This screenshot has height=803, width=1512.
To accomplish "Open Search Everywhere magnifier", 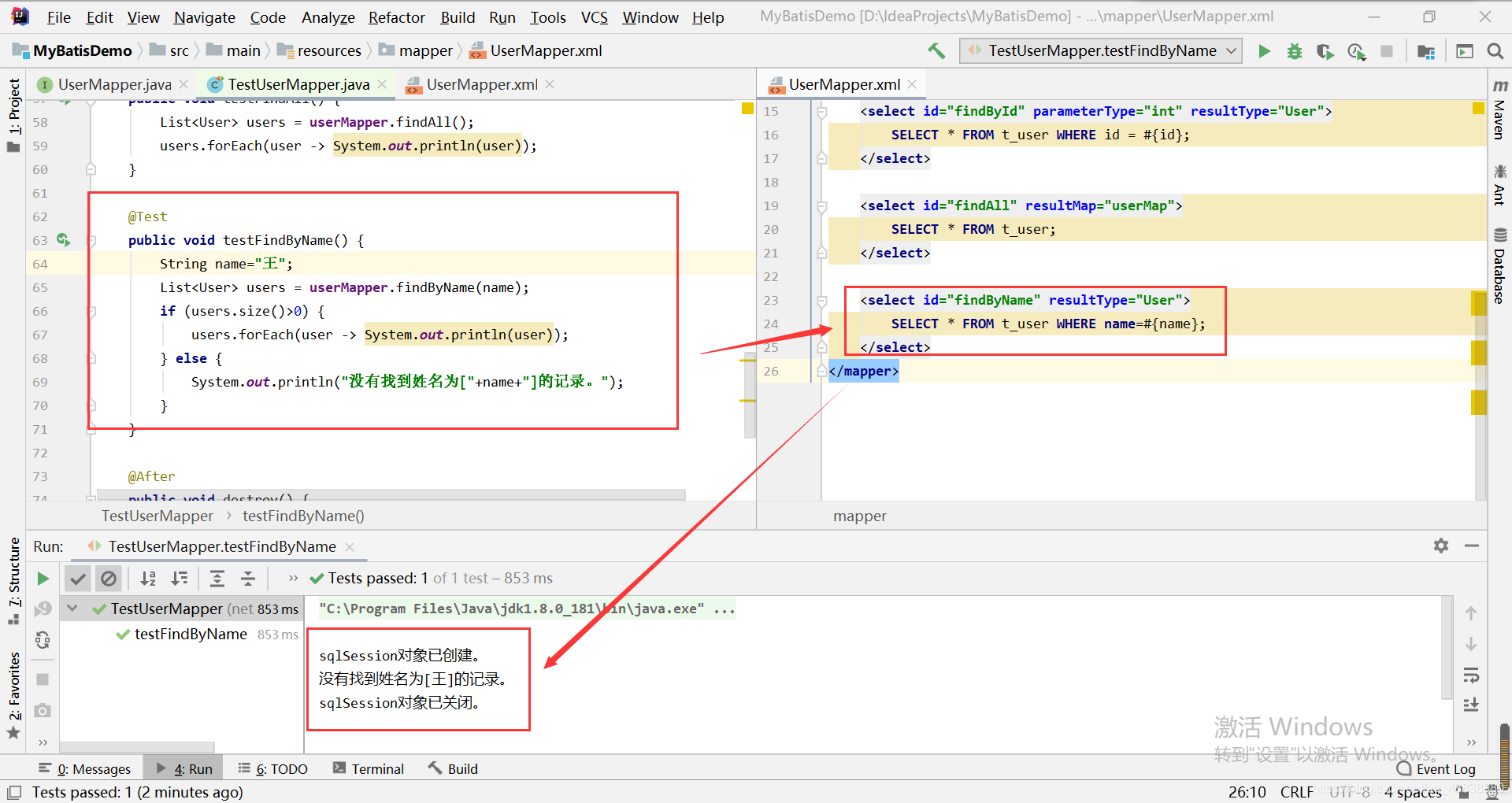I will click(1495, 51).
